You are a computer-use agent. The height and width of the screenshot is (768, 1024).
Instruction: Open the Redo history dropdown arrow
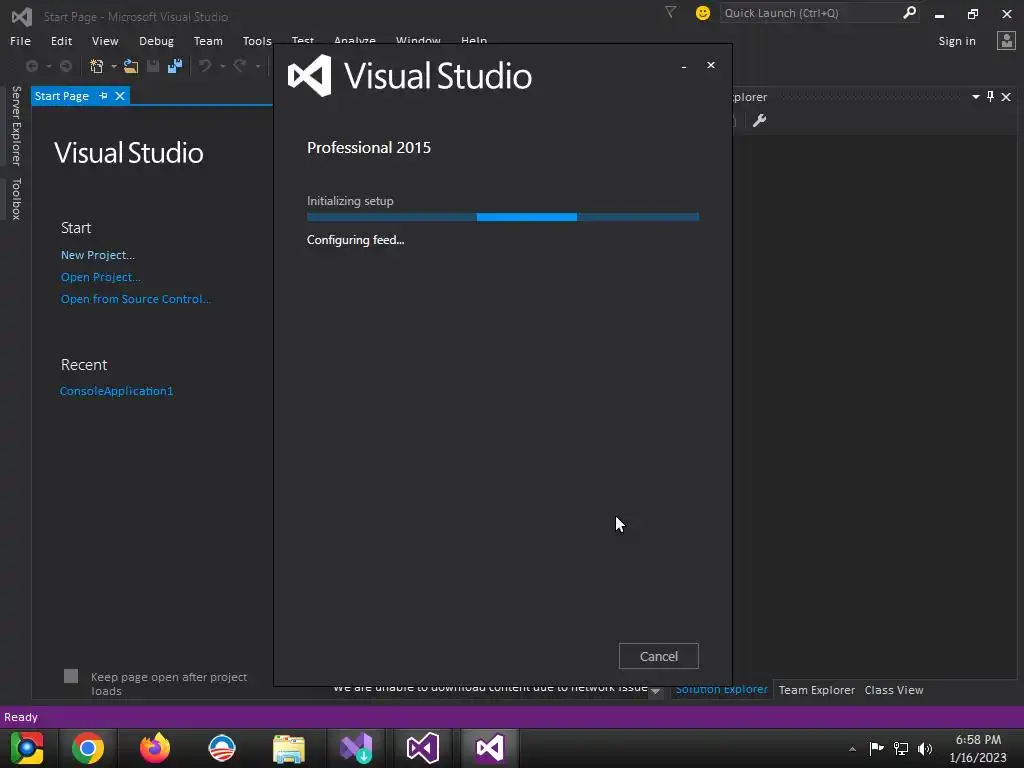(x=257, y=66)
